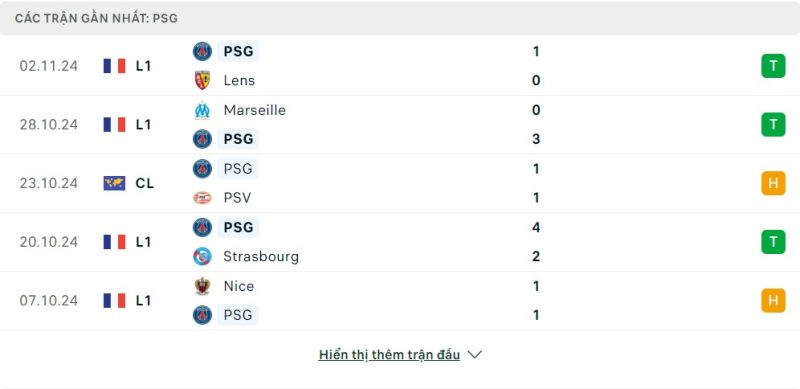Click the Marseille club logo
800x389 pixels.
203,110
